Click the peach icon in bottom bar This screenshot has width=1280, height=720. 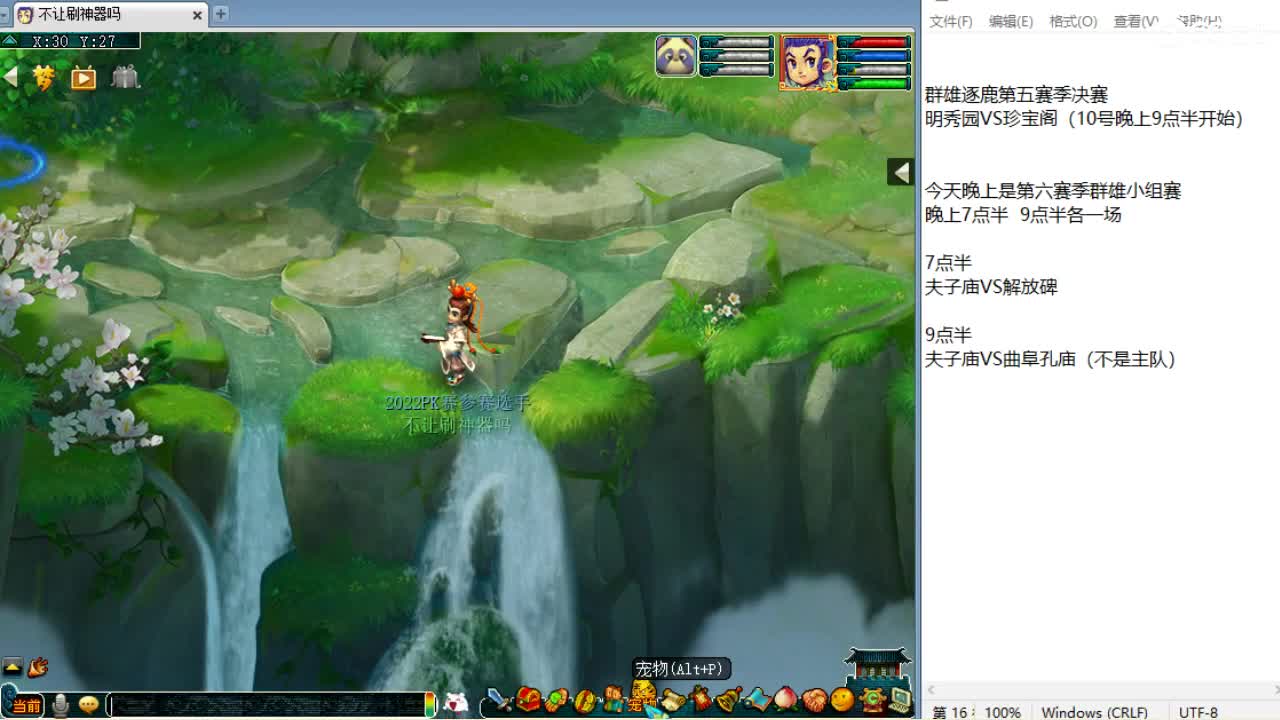[x=786, y=699]
